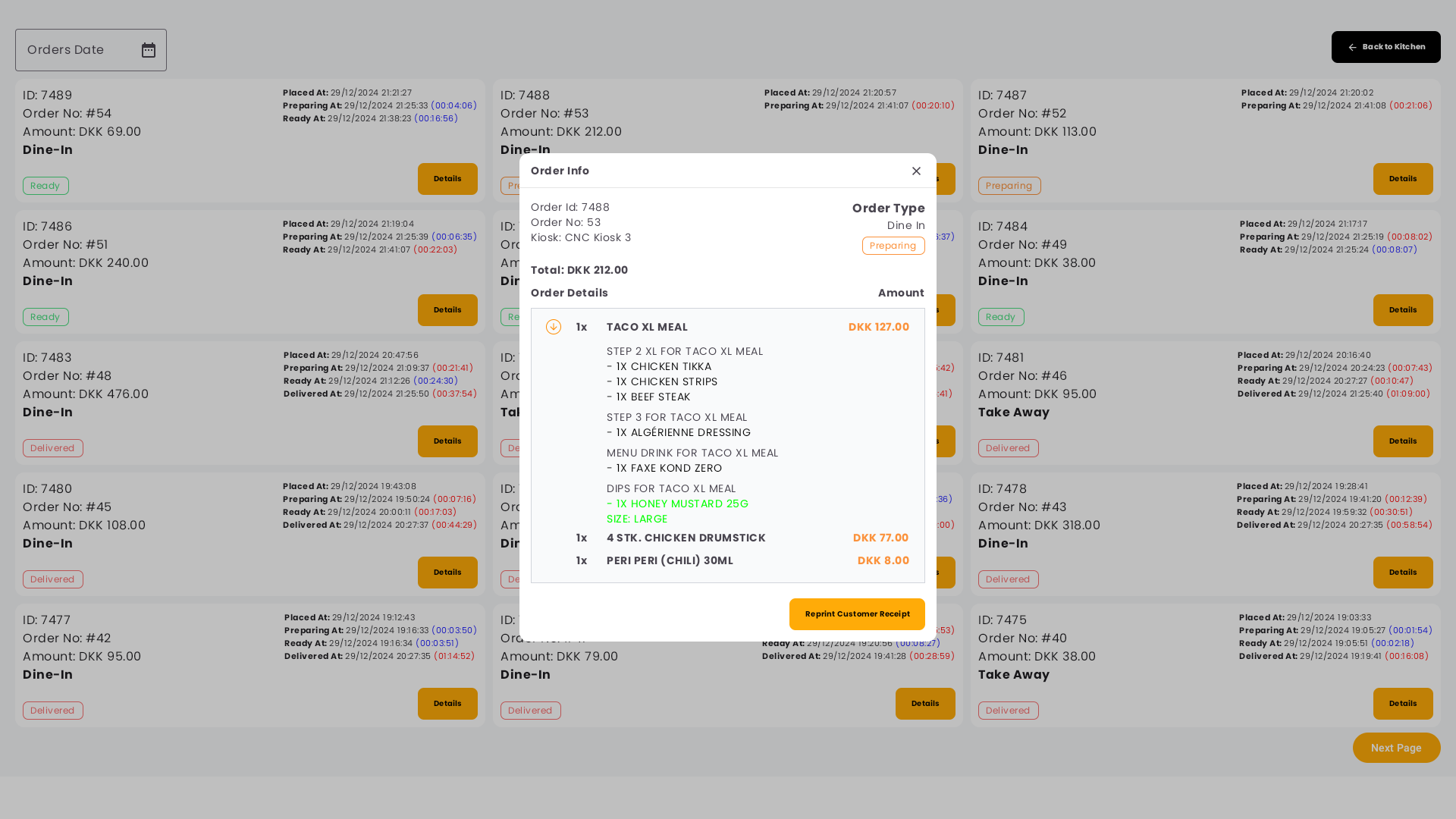Collapse the Taco XL Meal item
The width and height of the screenshot is (1456, 819).
554,327
